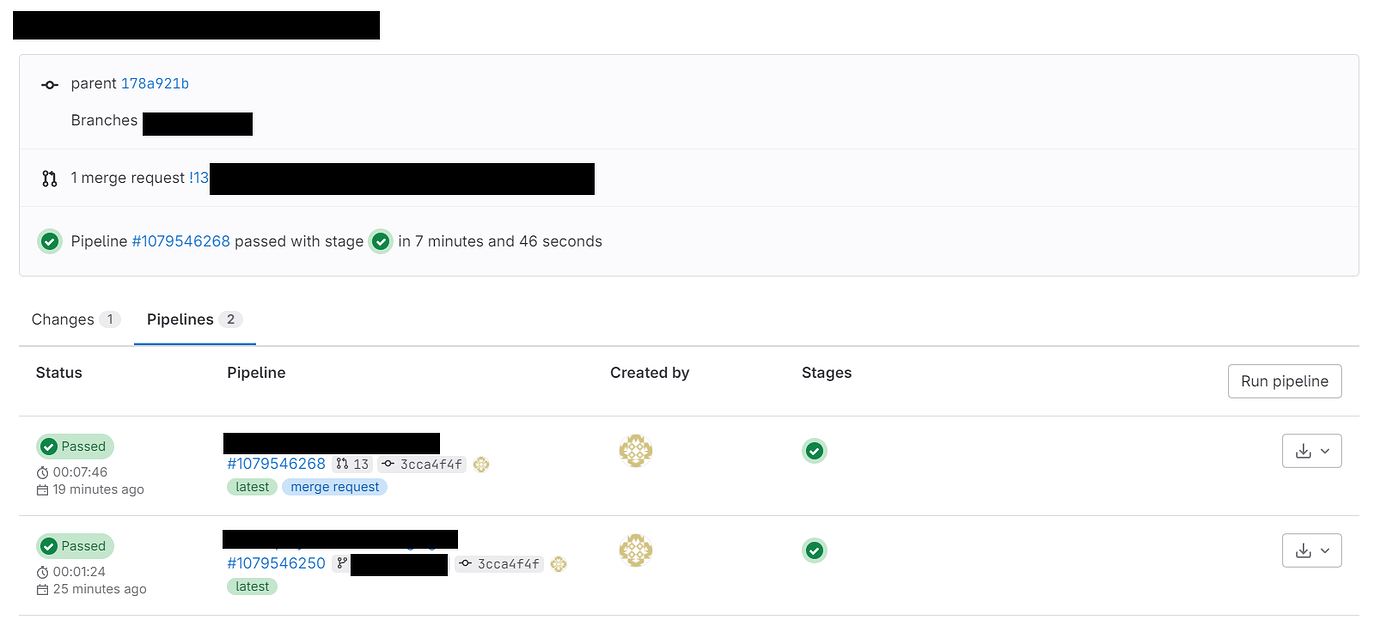This screenshot has width=1380, height=626.
Task: Open pipeline #1079546250 in the table
Action: 276,563
